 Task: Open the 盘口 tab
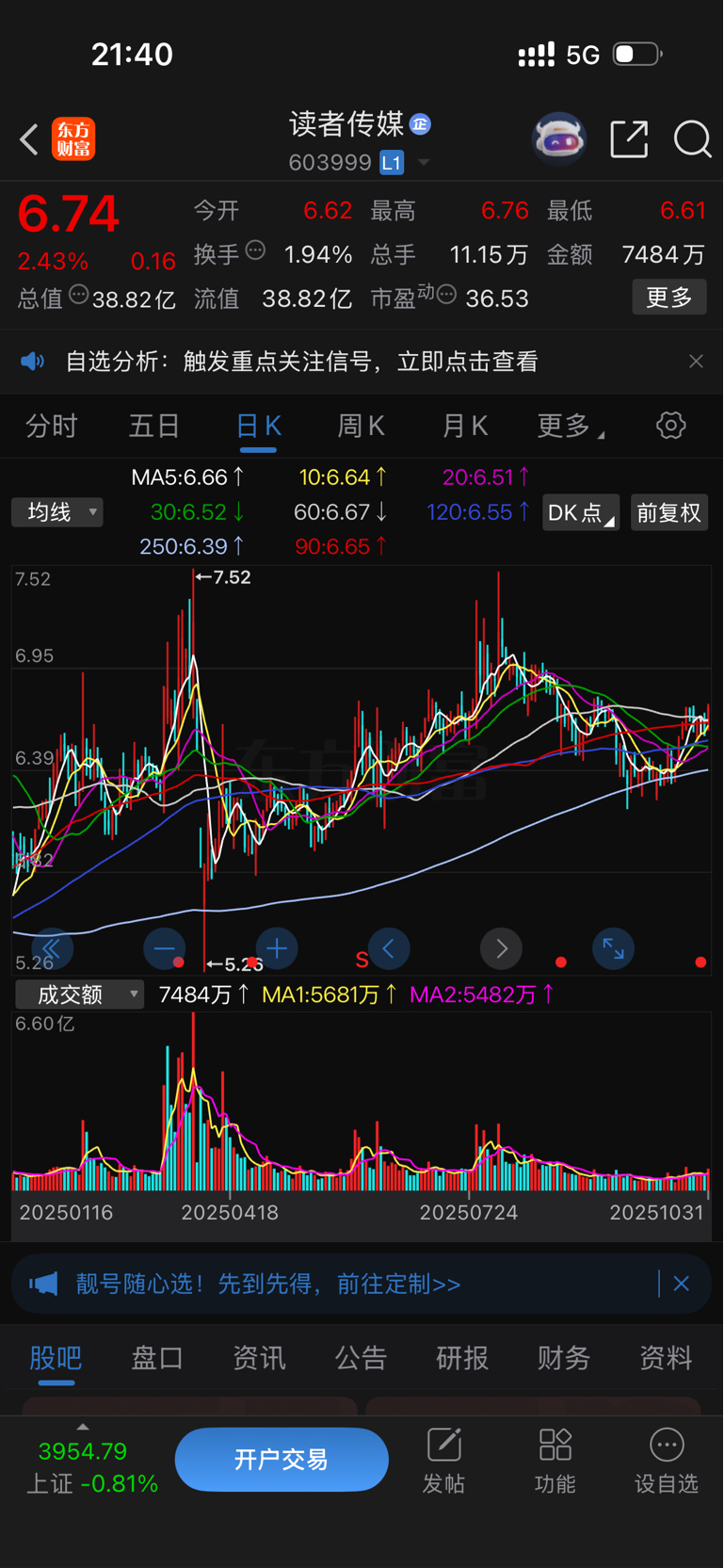click(x=157, y=1358)
